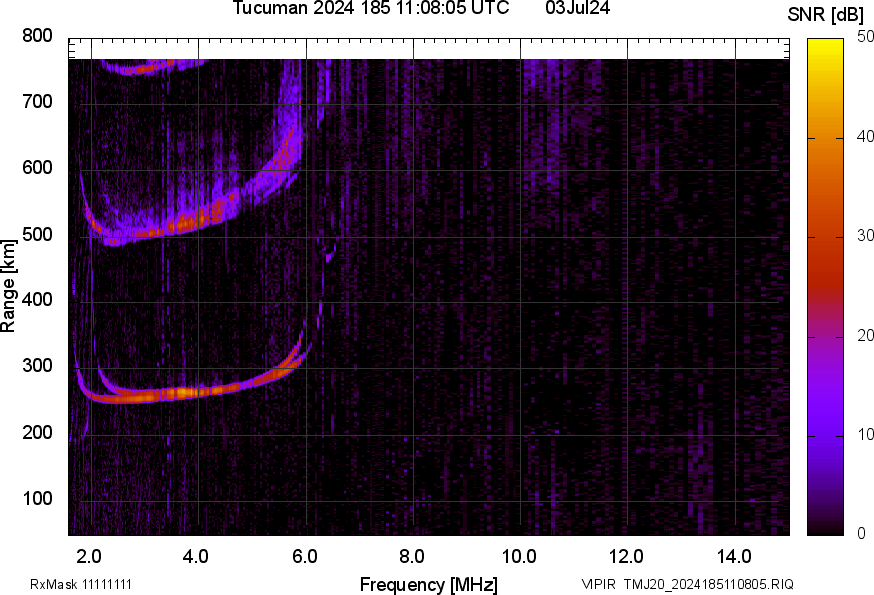Click the colorbar value '10'
874x595 pixels.
pyautogui.click(x=865, y=435)
